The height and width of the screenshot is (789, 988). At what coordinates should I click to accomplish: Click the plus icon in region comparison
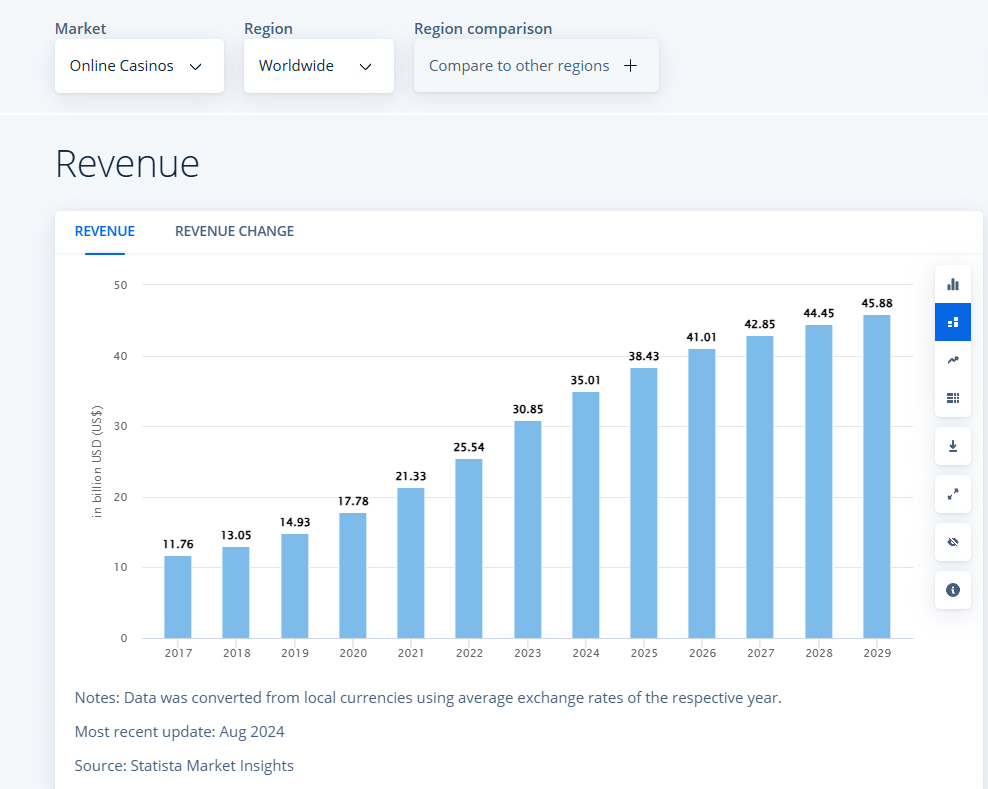[x=630, y=66]
